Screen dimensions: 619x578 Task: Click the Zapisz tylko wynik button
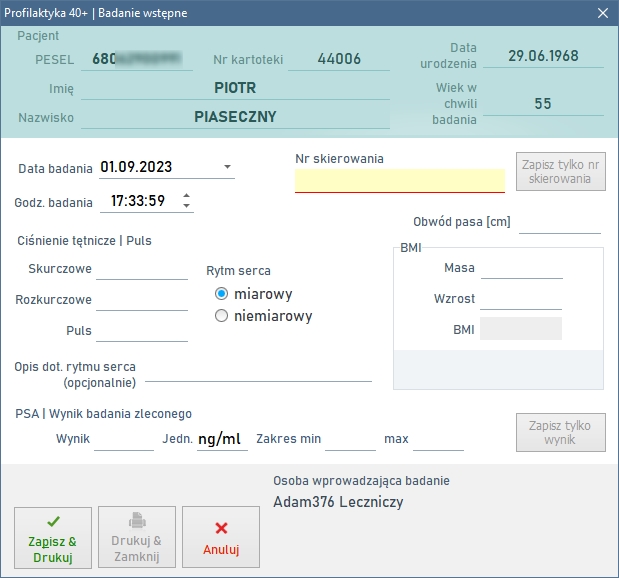tap(561, 432)
